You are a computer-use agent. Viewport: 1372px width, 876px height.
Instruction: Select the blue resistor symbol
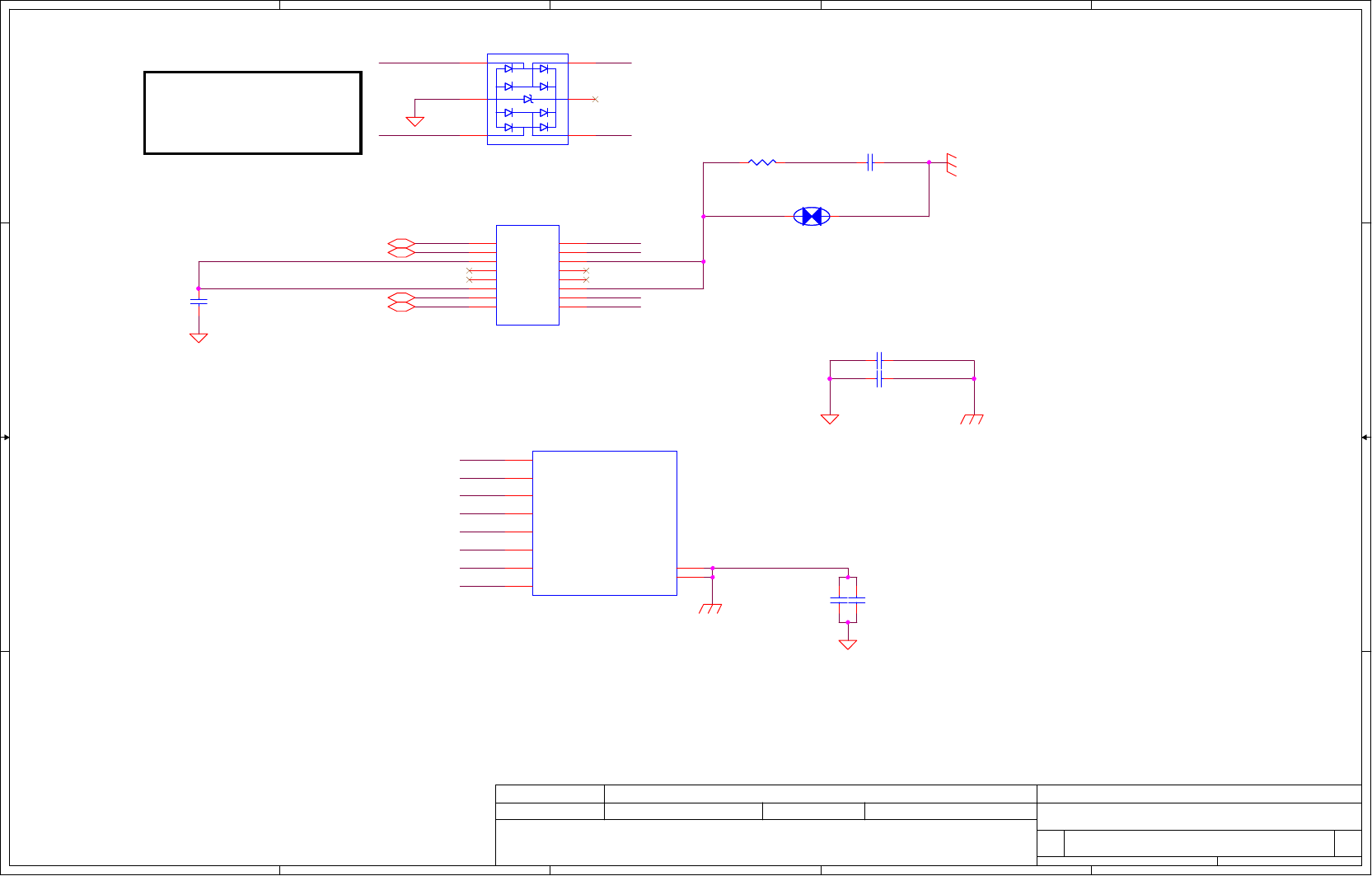pos(762,162)
